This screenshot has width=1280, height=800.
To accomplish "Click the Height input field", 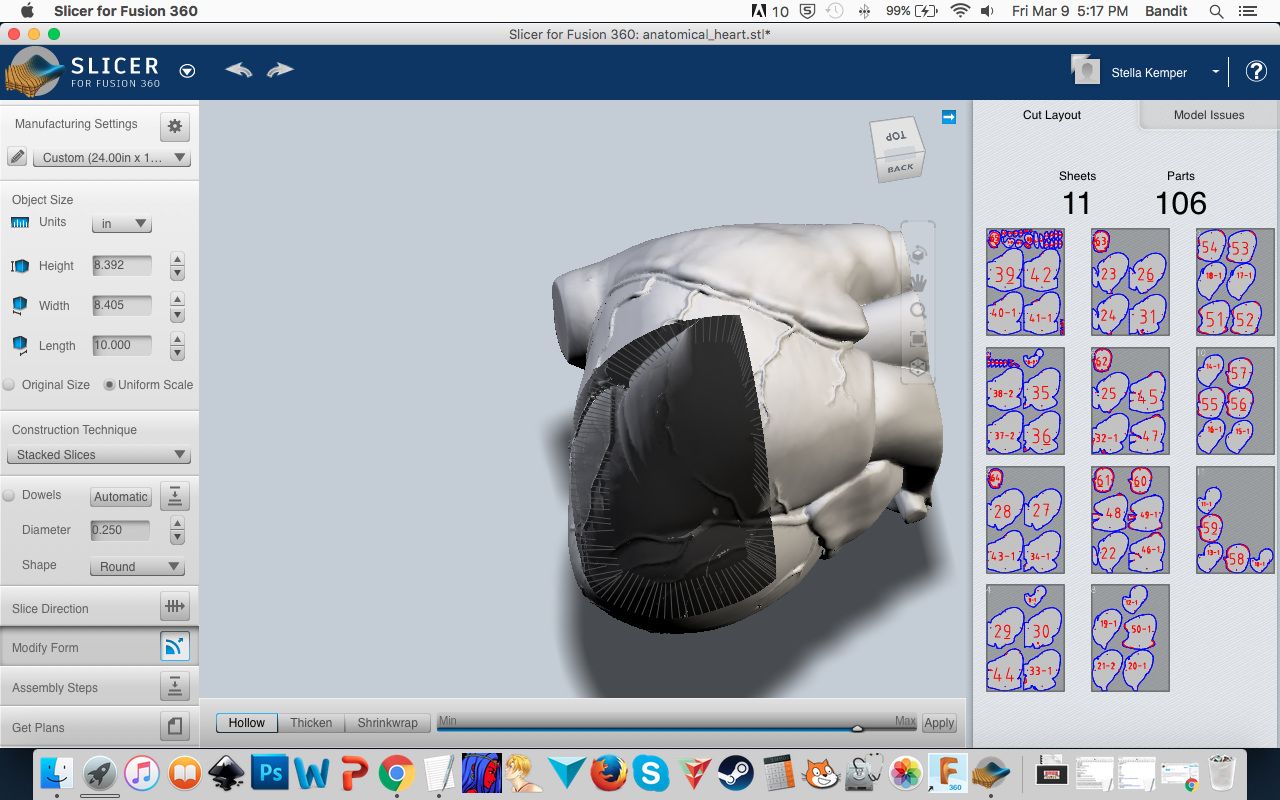I will (x=122, y=266).
